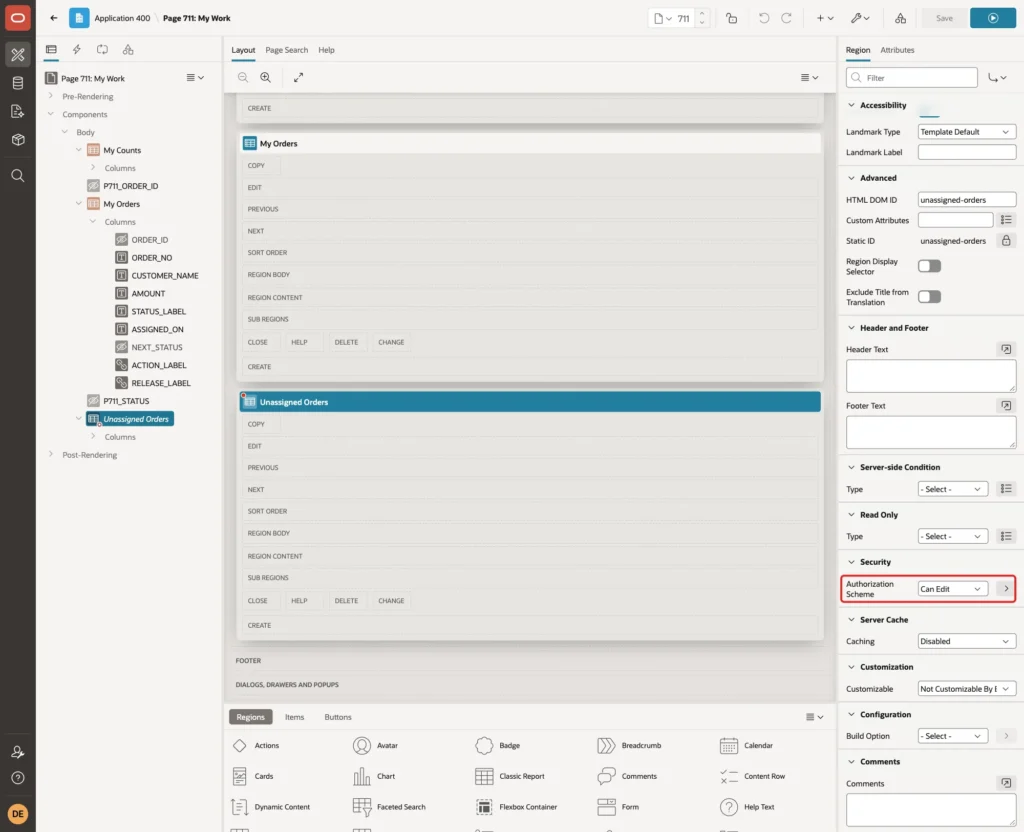This screenshot has width=1024, height=832.
Task: Open Gallery cube icon in sidebar
Action: [x=18, y=140]
